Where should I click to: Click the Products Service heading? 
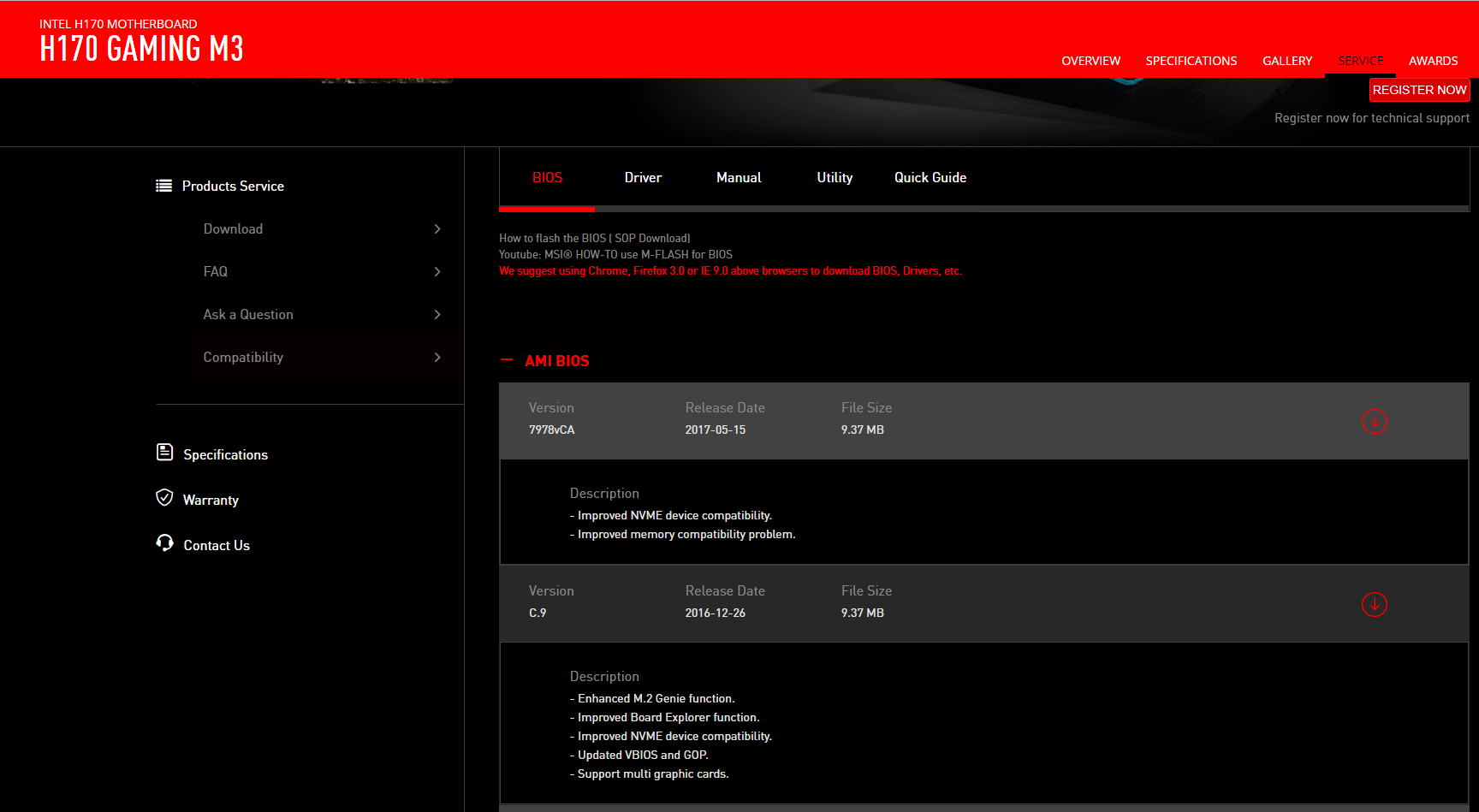(x=233, y=186)
